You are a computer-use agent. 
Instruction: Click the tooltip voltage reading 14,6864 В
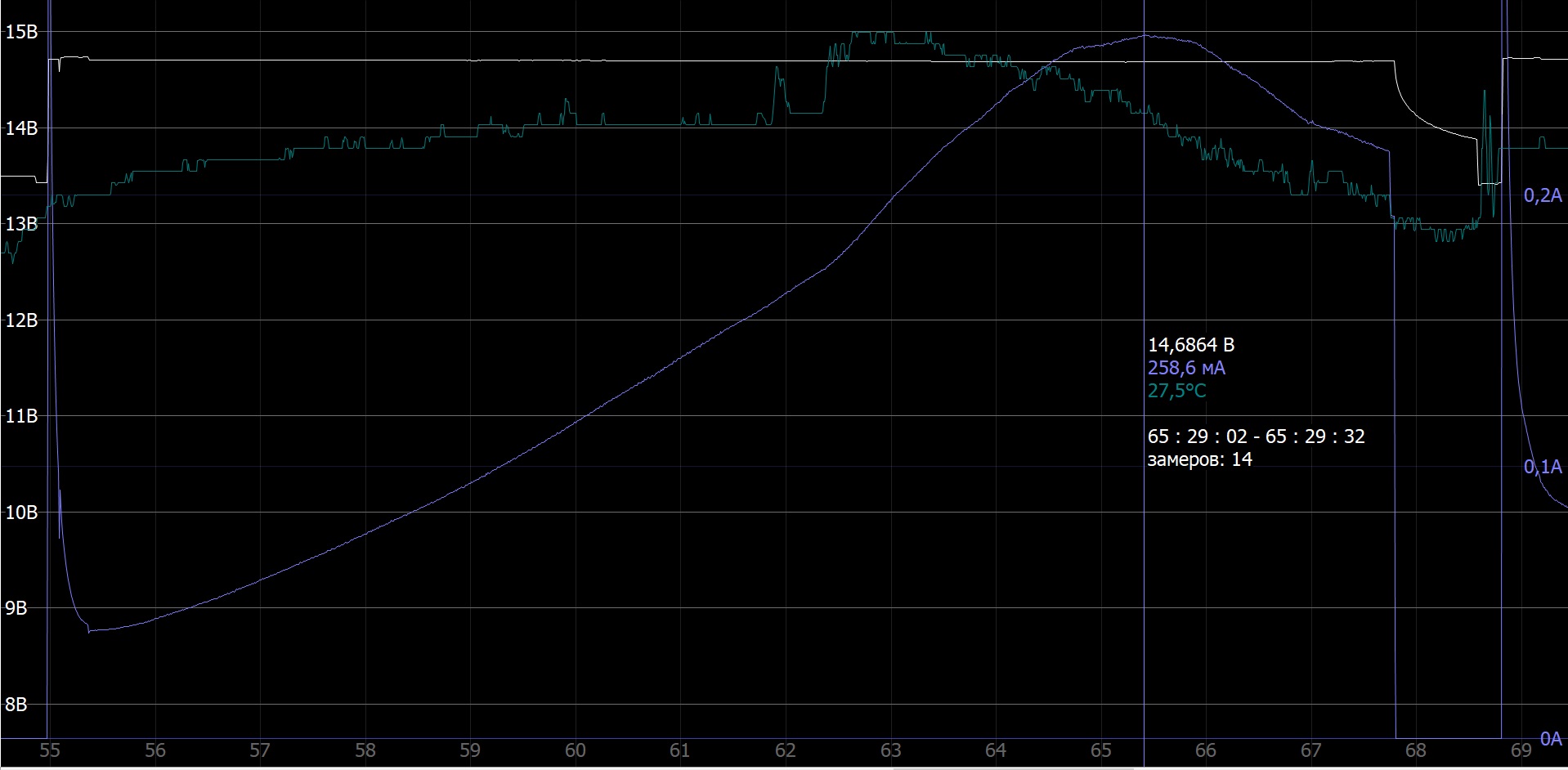(x=1190, y=345)
